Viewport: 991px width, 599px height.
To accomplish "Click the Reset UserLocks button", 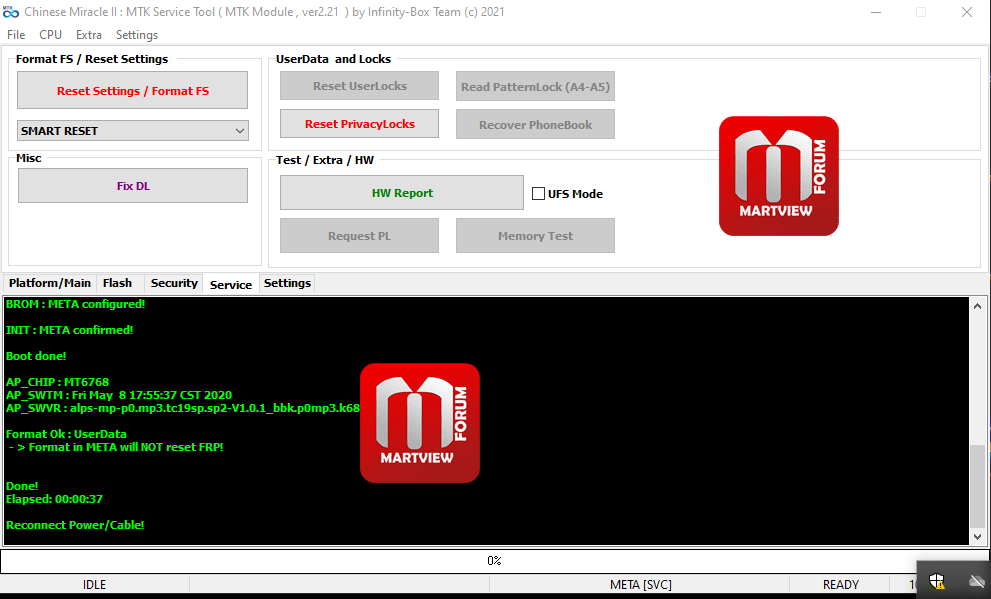I will point(360,86).
